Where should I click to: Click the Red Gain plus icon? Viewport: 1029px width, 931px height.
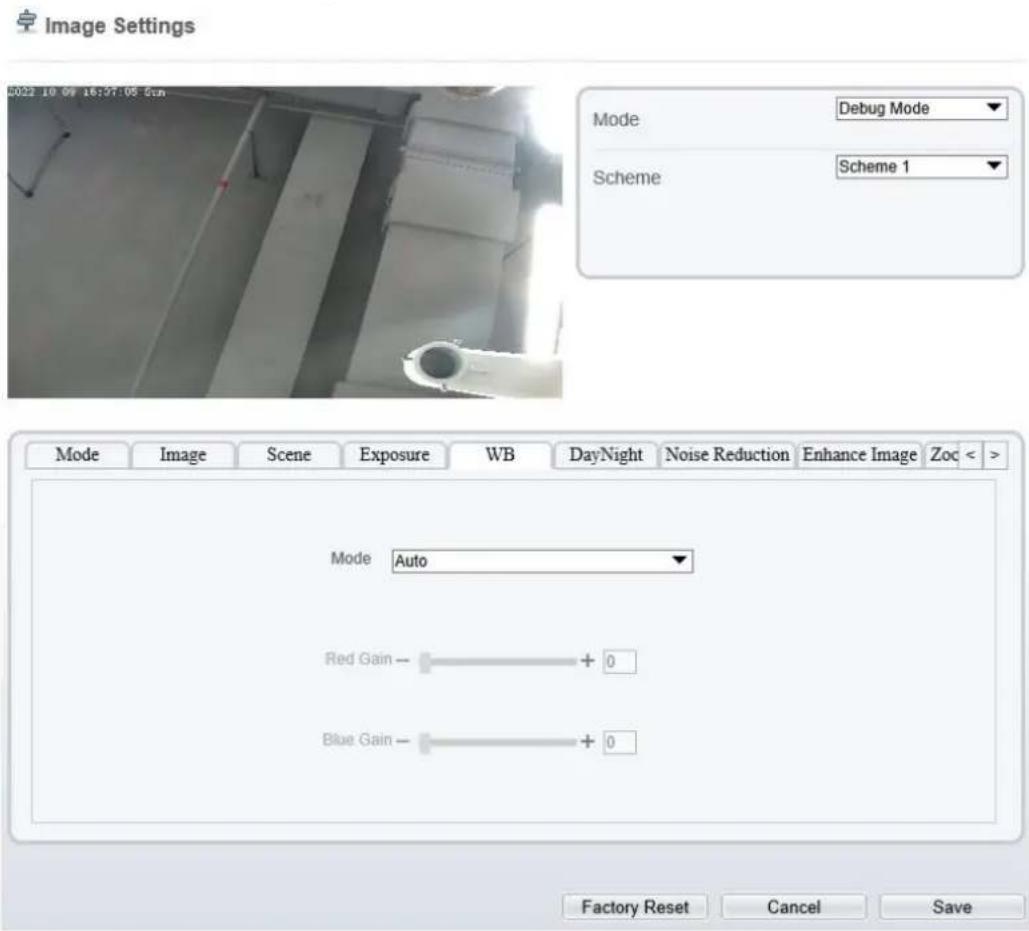[x=587, y=660]
